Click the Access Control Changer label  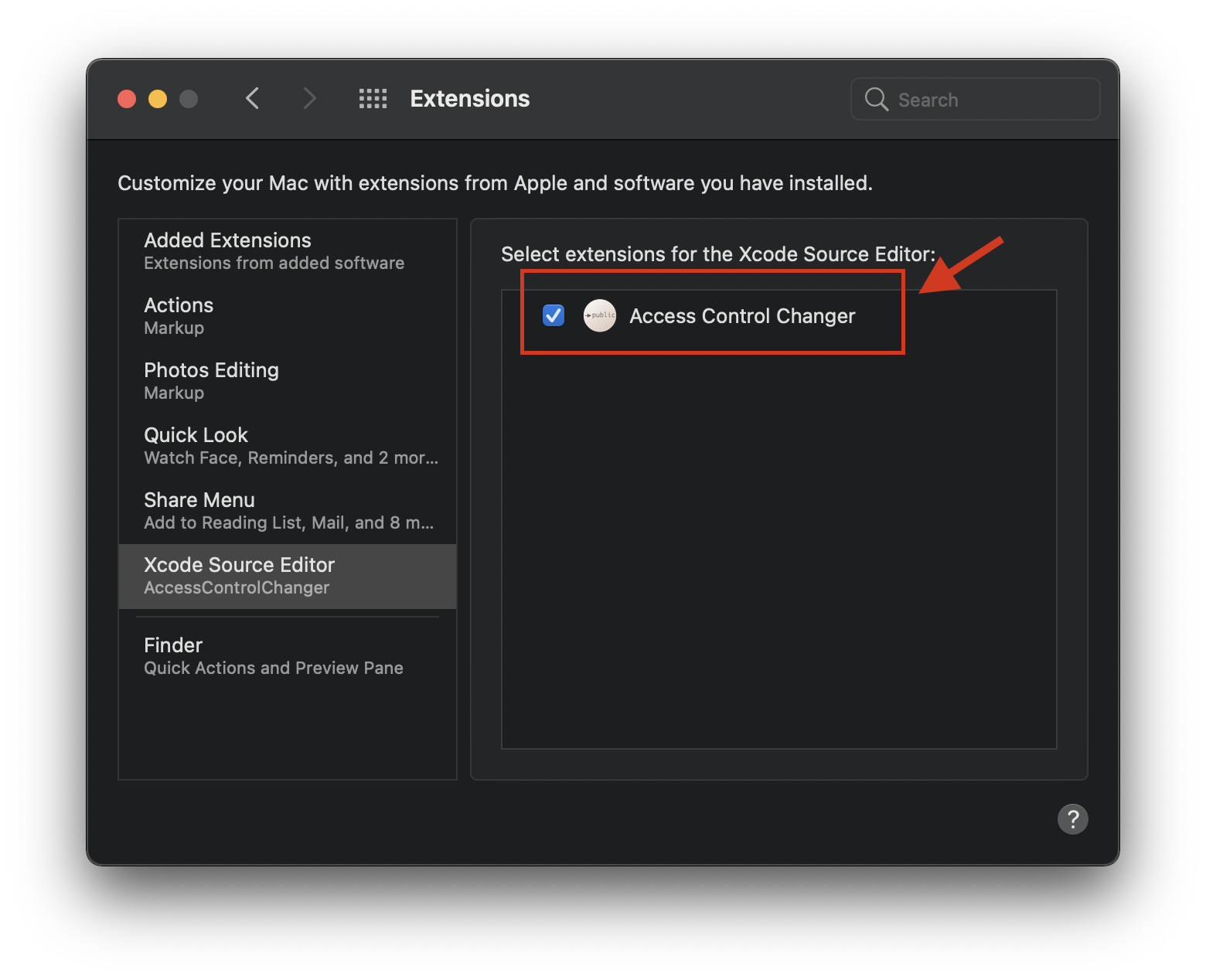coord(742,316)
